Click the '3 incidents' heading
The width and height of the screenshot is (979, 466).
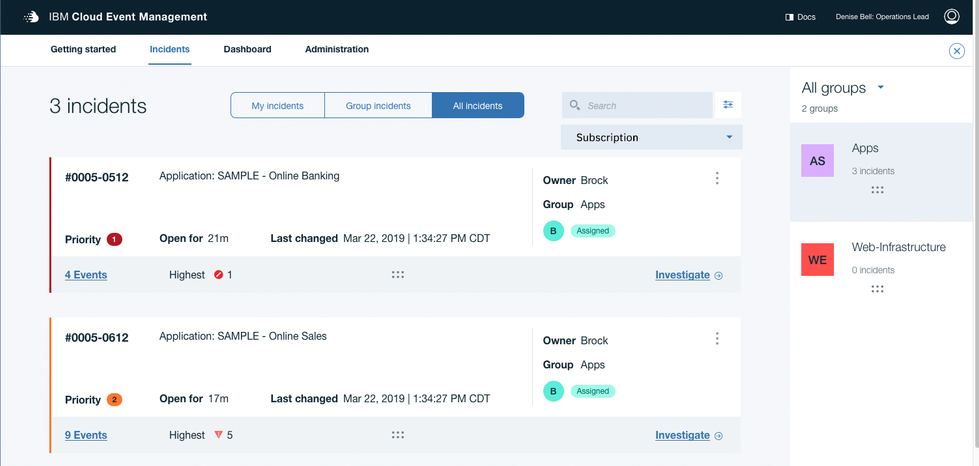(x=98, y=106)
